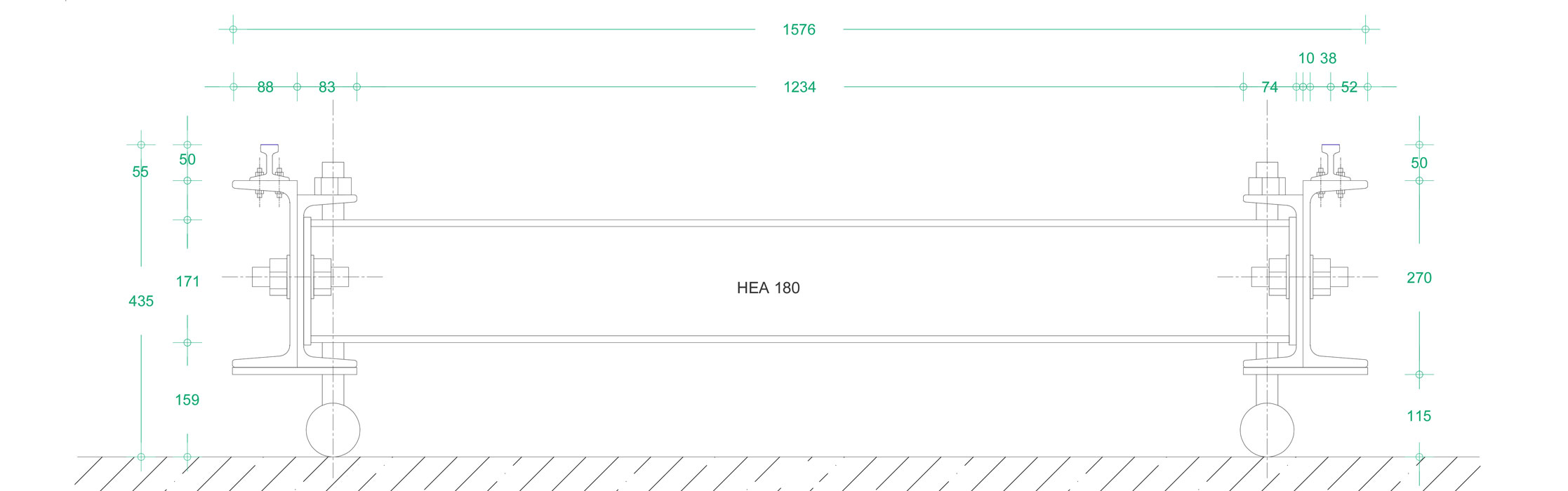Viewport: 1568px width, 491px height.
Task: Click the 83 dimension value
Action: pyautogui.click(x=327, y=87)
